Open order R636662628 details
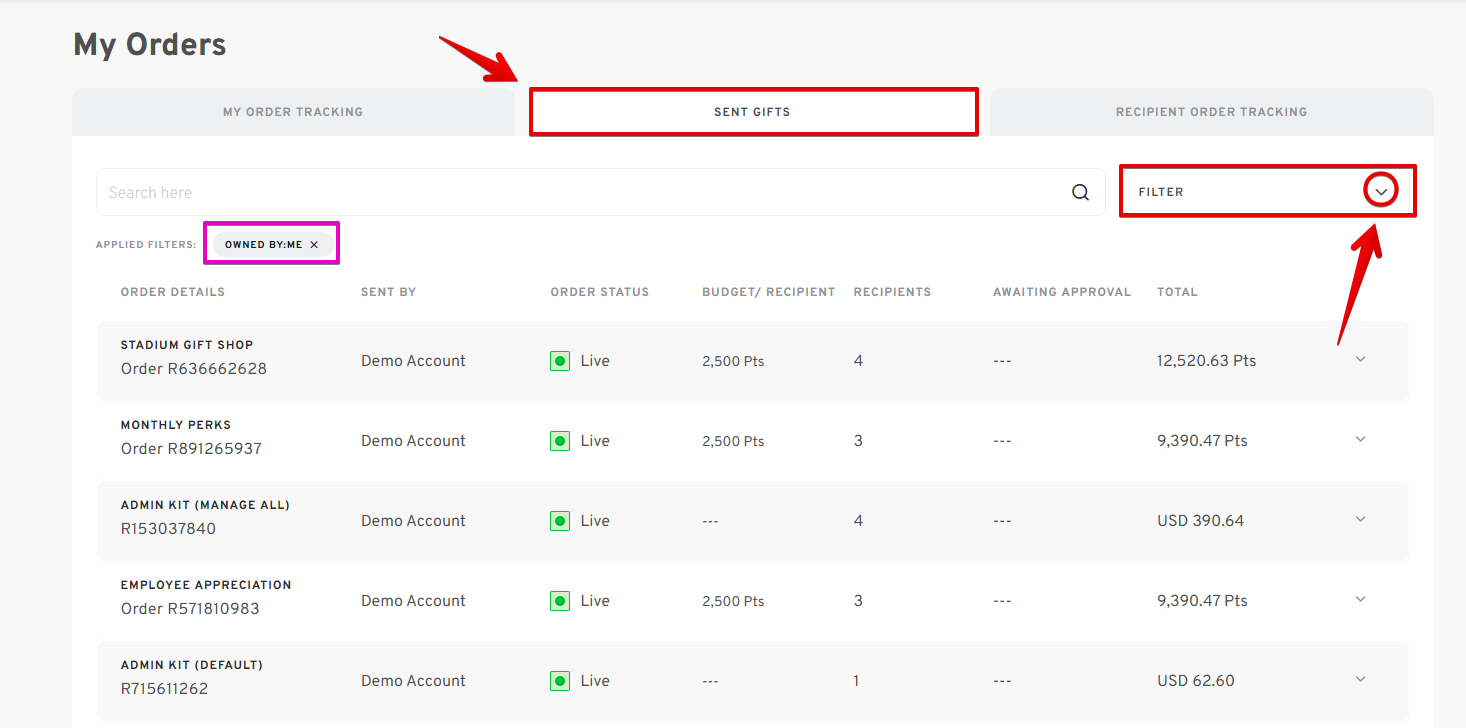This screenshot has width=1466, height=728. point(194,369)
